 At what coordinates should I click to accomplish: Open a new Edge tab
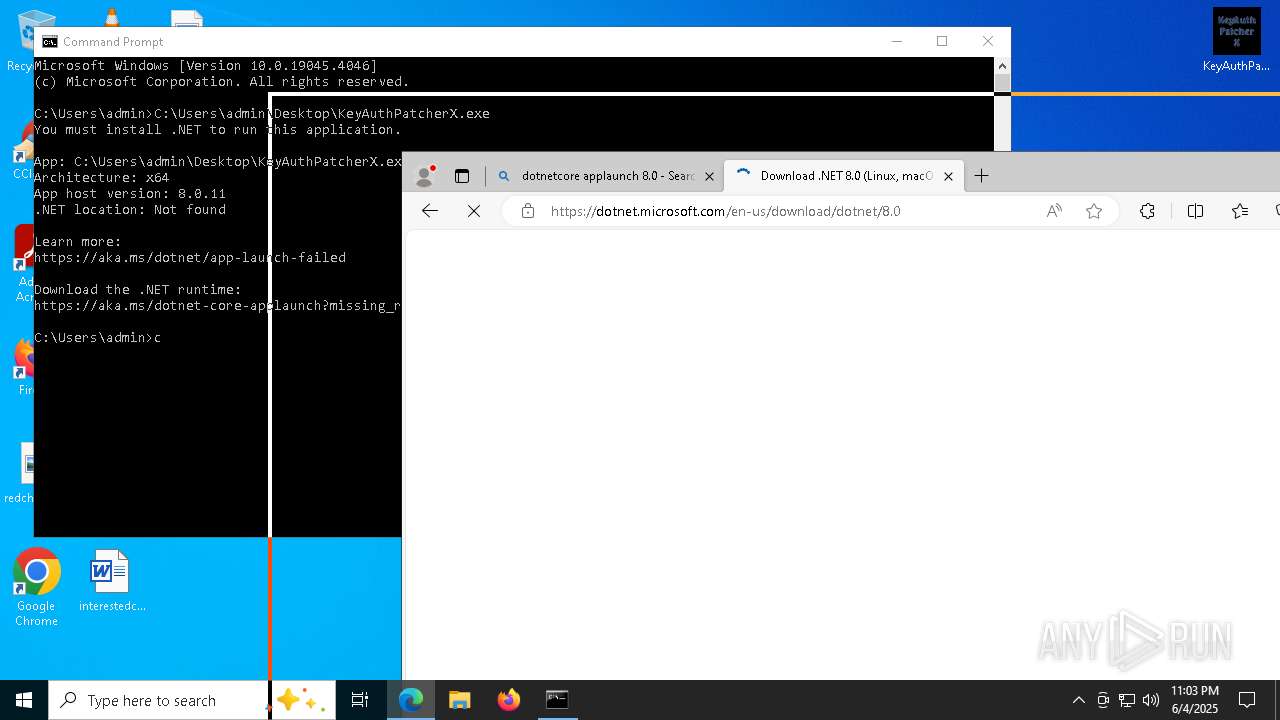982,176
